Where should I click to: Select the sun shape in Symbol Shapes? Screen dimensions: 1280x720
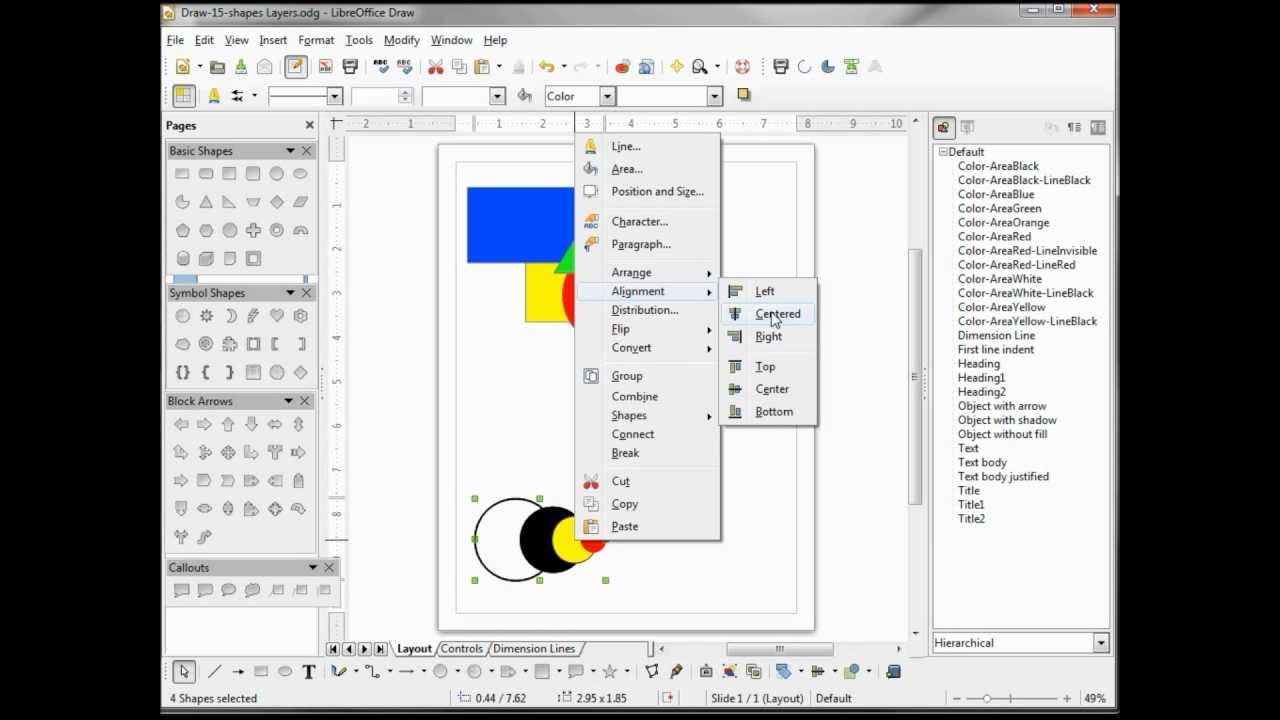206,316
